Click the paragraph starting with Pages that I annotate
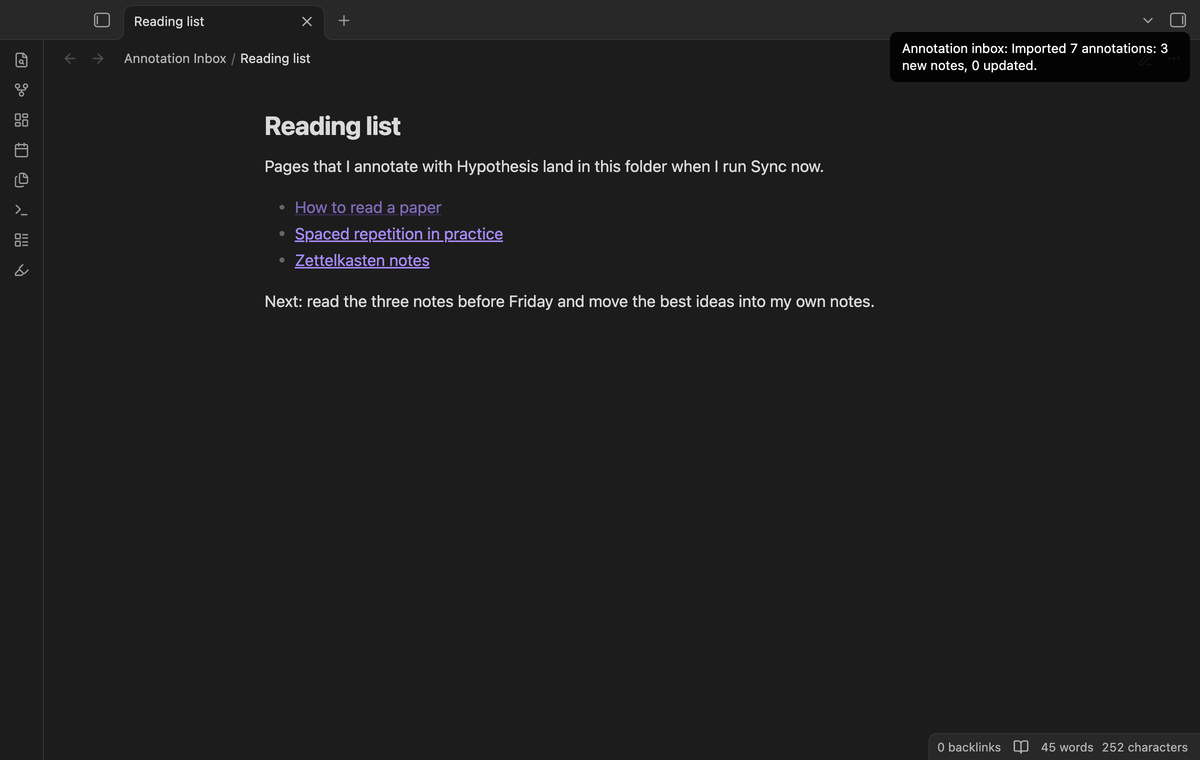The image size is (1200, 760). [x=544, y=166]
